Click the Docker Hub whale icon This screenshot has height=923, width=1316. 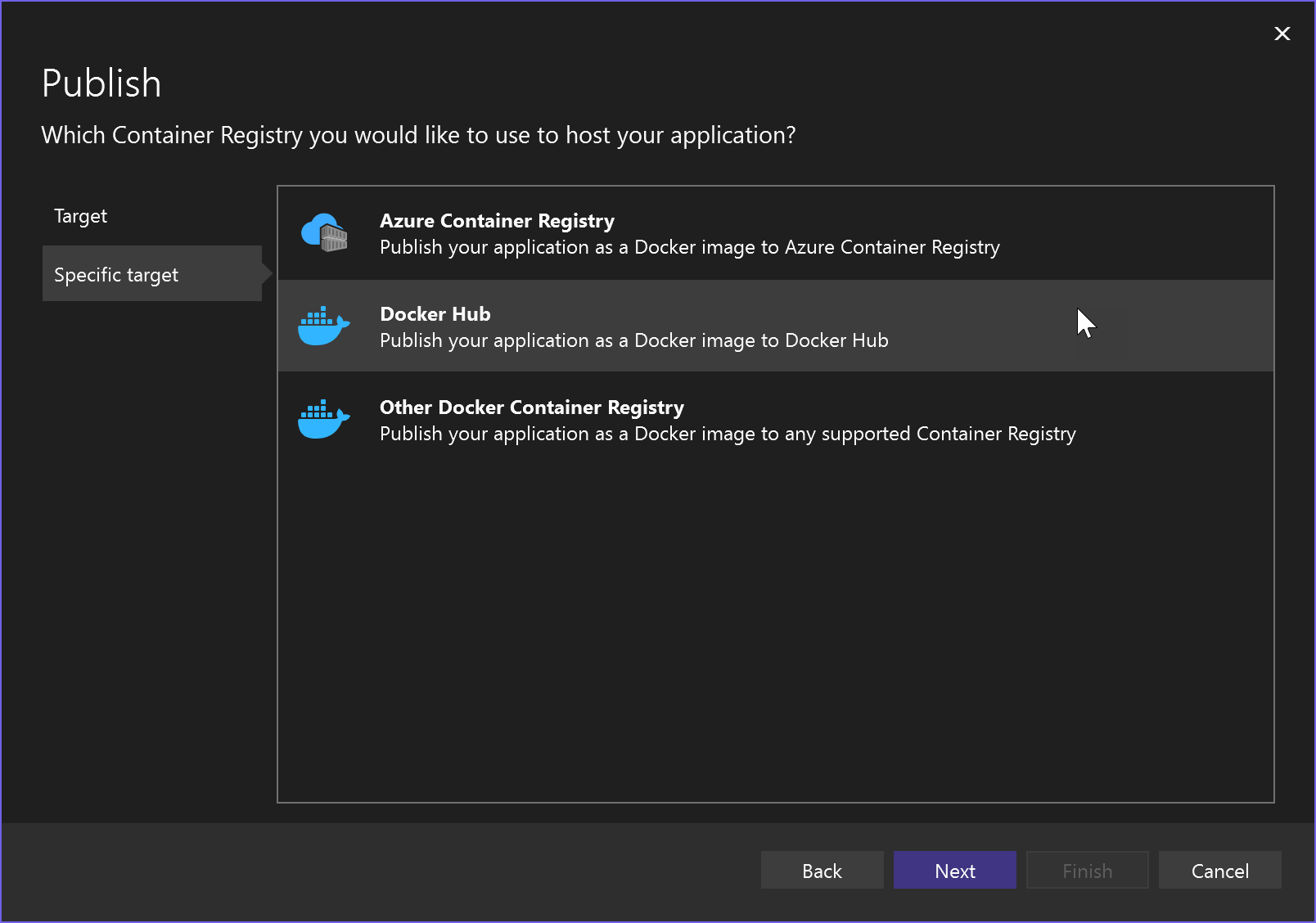(x=324, y=326)
